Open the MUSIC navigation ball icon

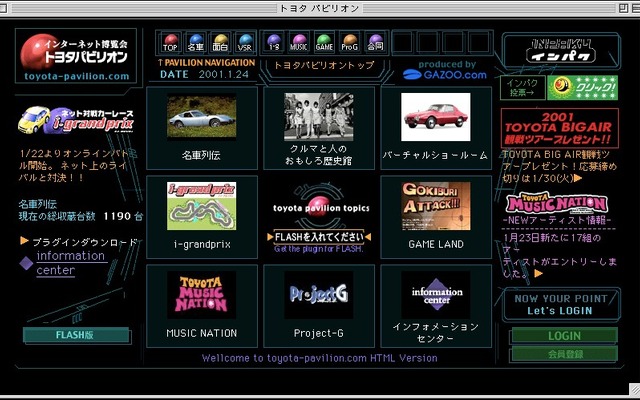299,42
